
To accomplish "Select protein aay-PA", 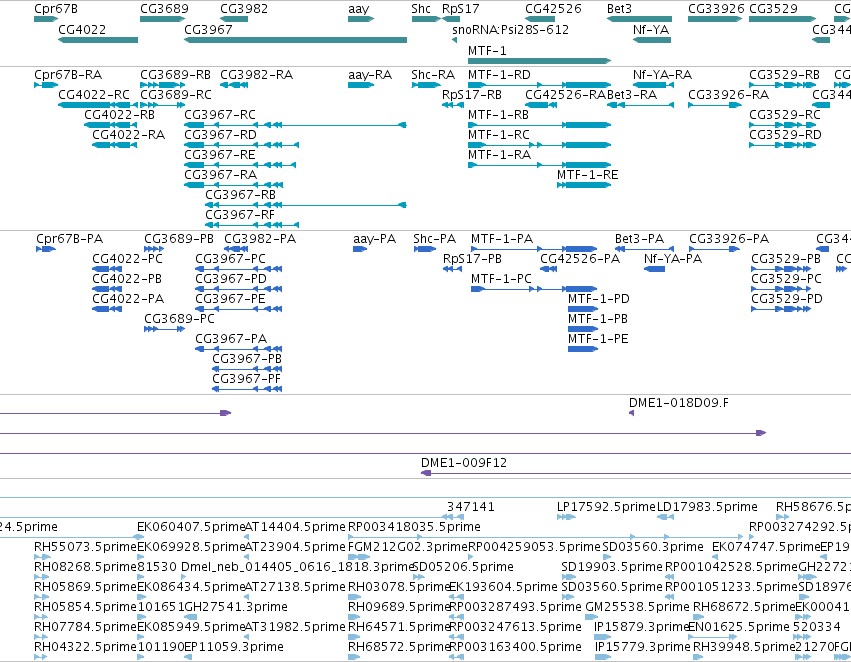I will [x=374, y=239].
